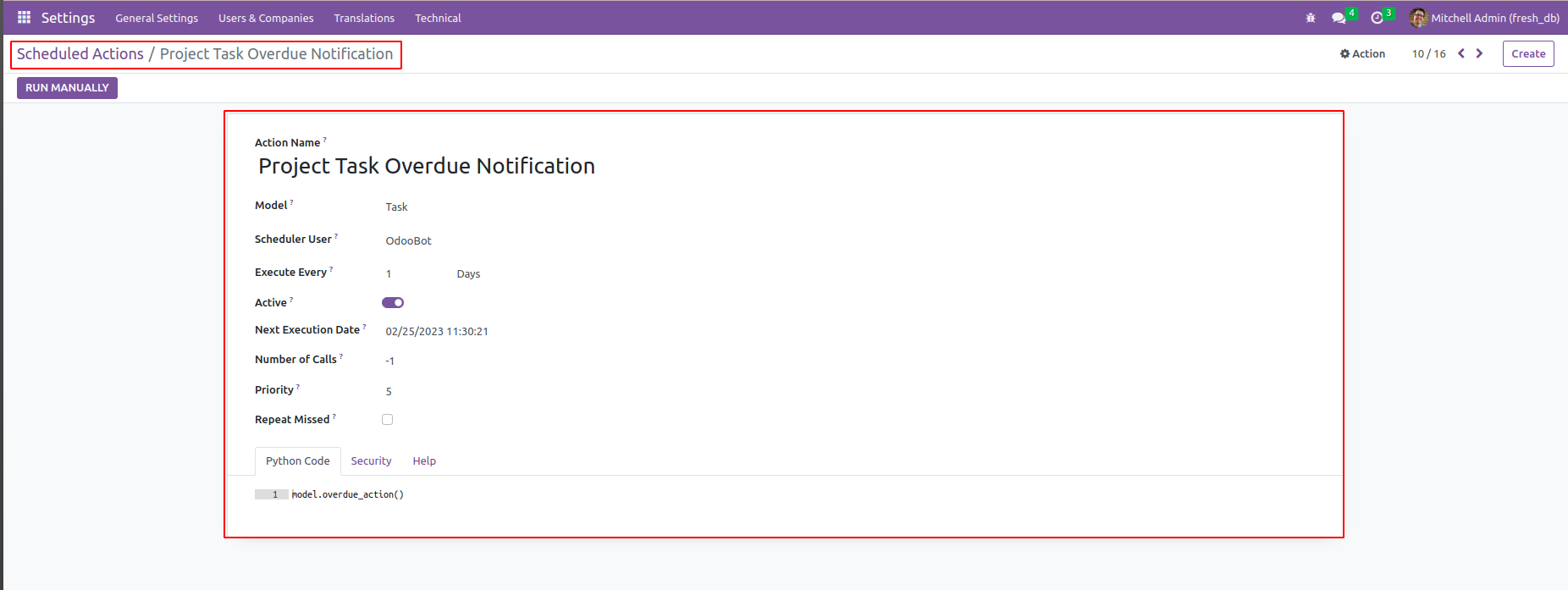Image resolution: width=1568 pixels, height=590 pixels.
Task: Expand the Technical menu
Action: [438, 18]
